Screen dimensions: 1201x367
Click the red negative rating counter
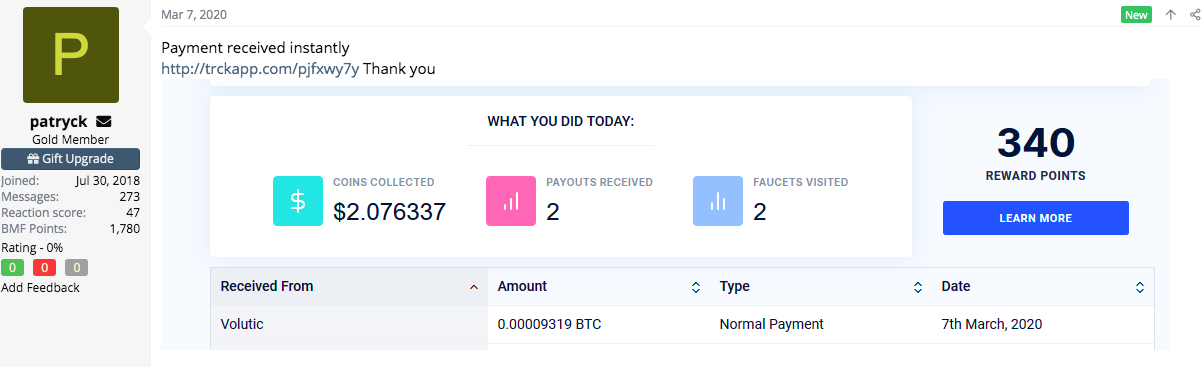pos(44,267)
